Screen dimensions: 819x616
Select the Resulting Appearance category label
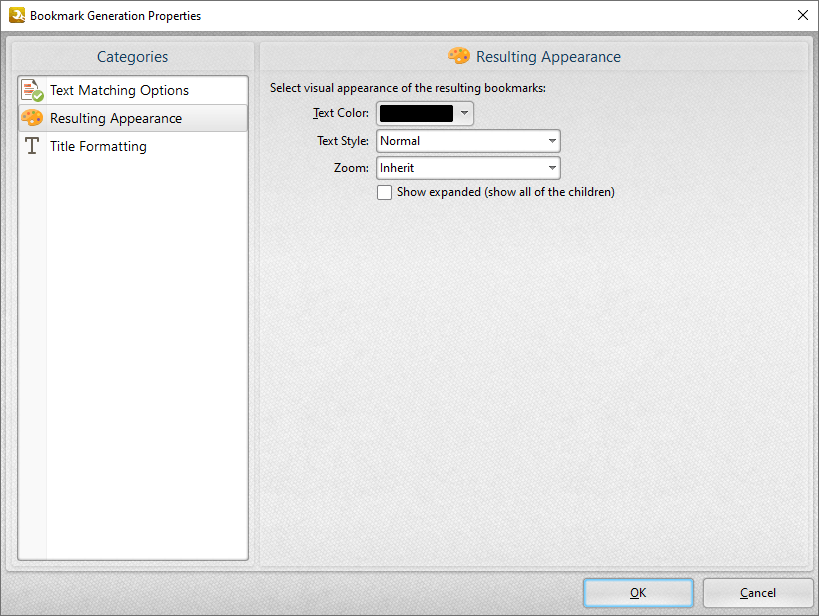point(116,118)
